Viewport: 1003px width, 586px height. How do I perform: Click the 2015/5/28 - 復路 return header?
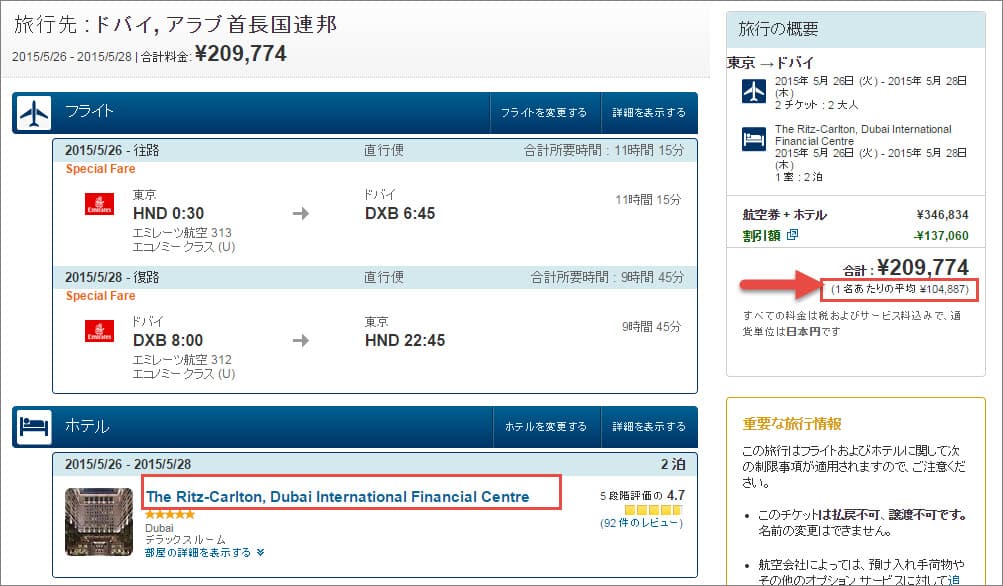click(x=112, y=278)
